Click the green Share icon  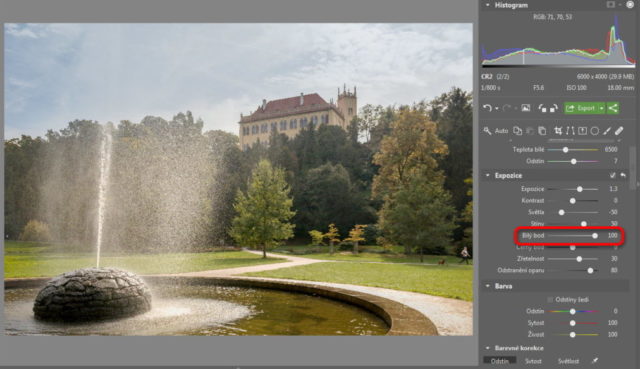coord(613,108)
